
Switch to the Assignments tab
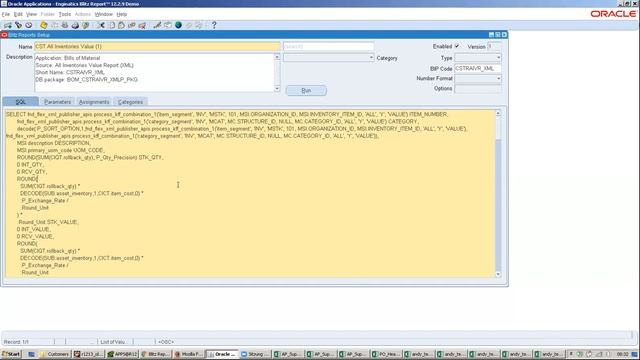coord(94,102)
